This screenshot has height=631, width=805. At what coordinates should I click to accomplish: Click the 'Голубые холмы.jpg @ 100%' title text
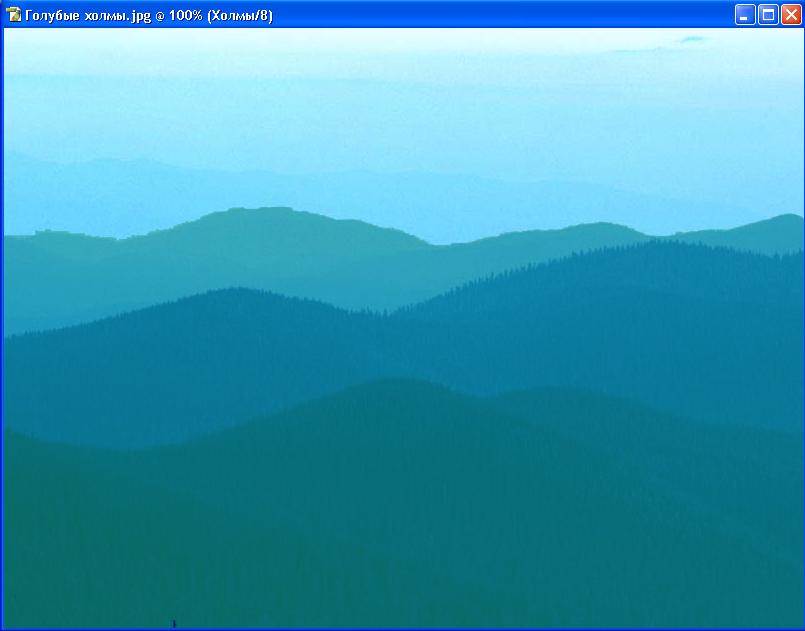(114, 15)
